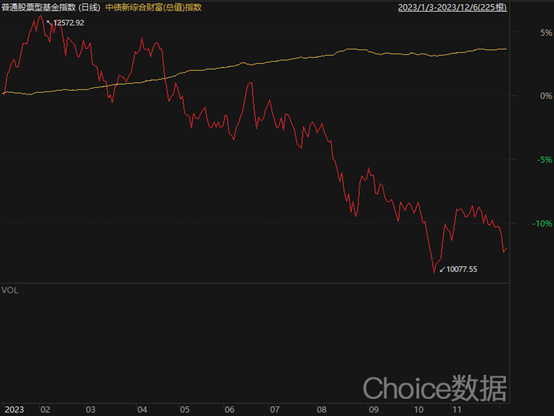Click the 02 month timeline marker

(45, 410)
